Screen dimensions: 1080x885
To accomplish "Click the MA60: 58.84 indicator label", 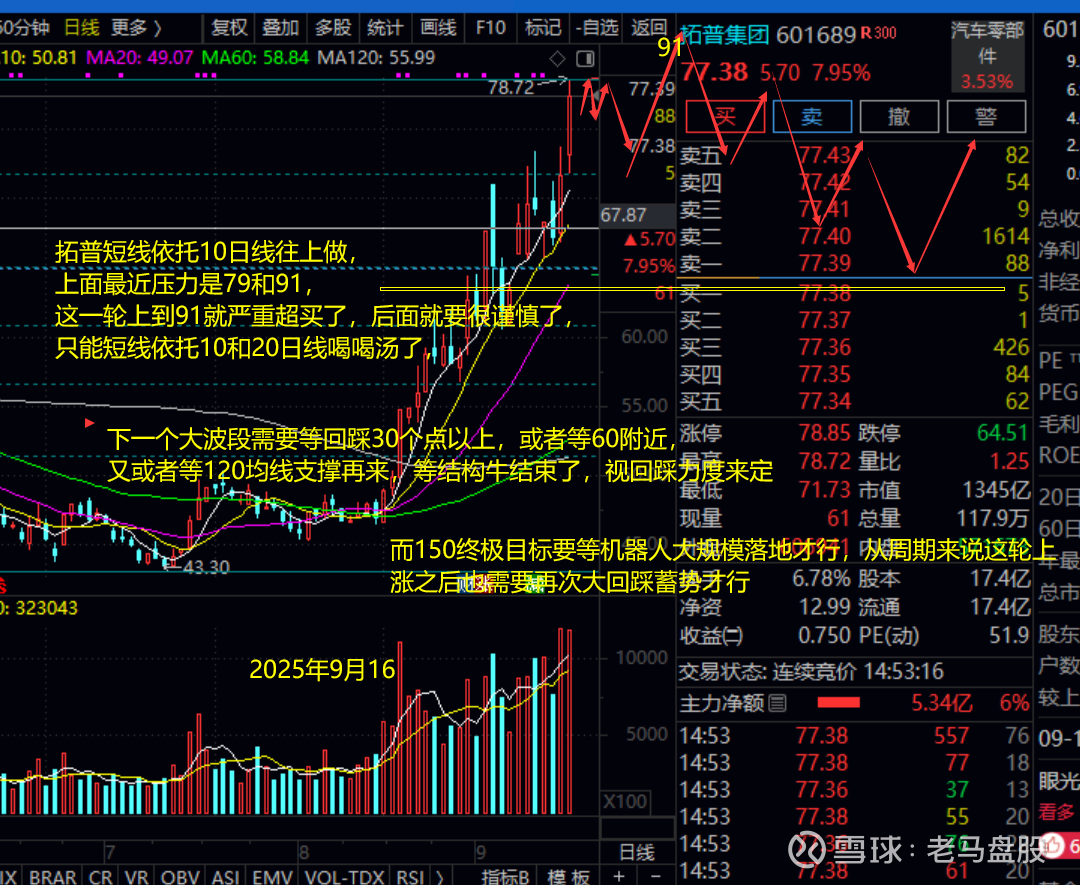I will (x=255, y=57).
